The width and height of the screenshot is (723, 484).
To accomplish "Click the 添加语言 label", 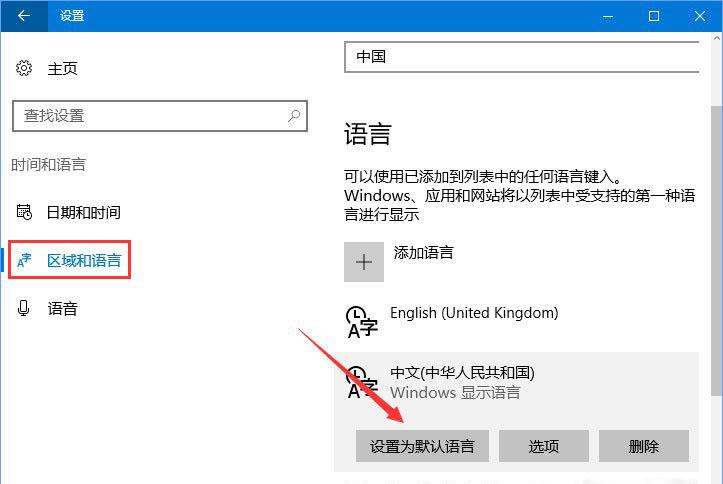I will (x=423, y=253).
